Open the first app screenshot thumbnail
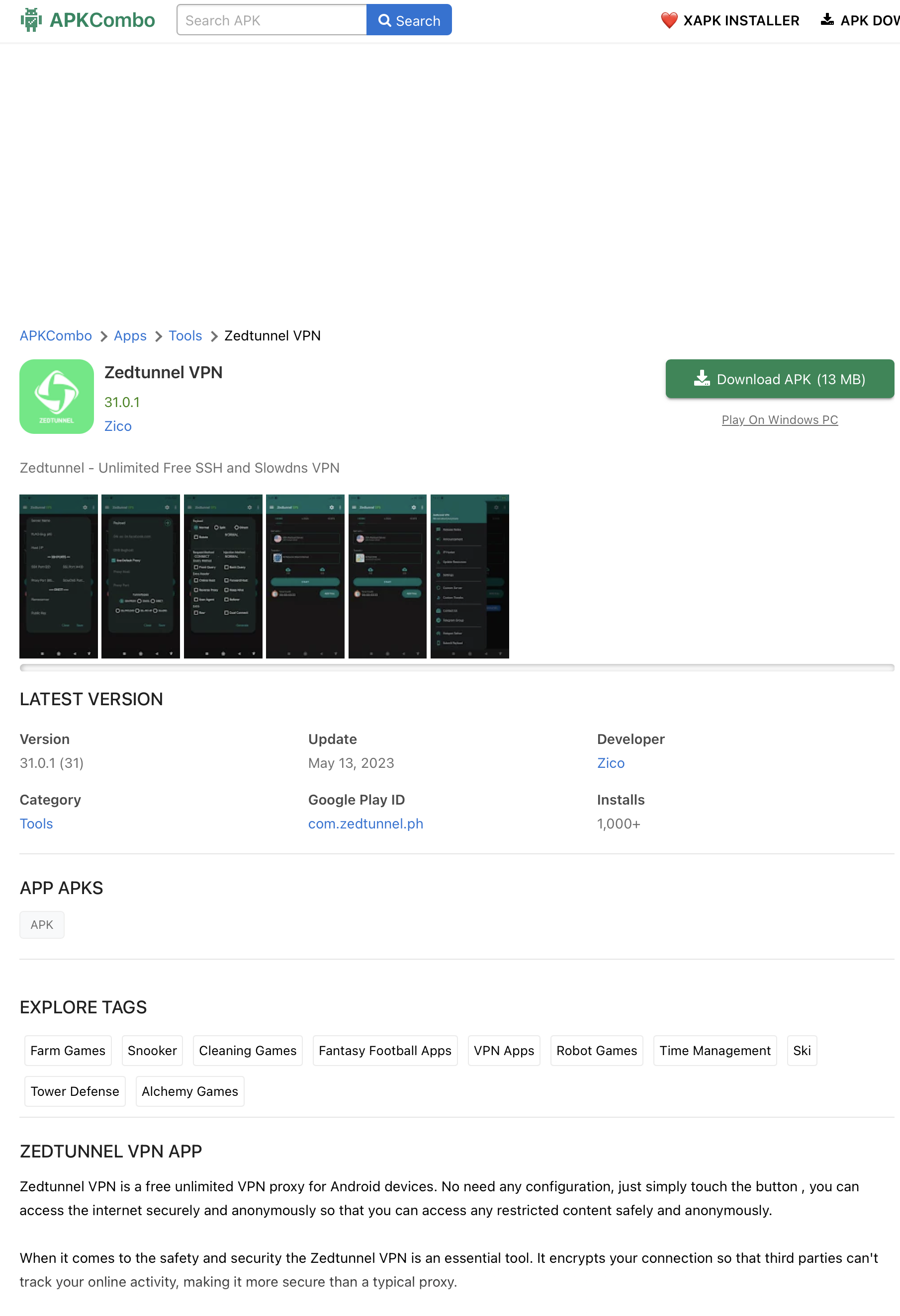 click(x=58, y=576)
